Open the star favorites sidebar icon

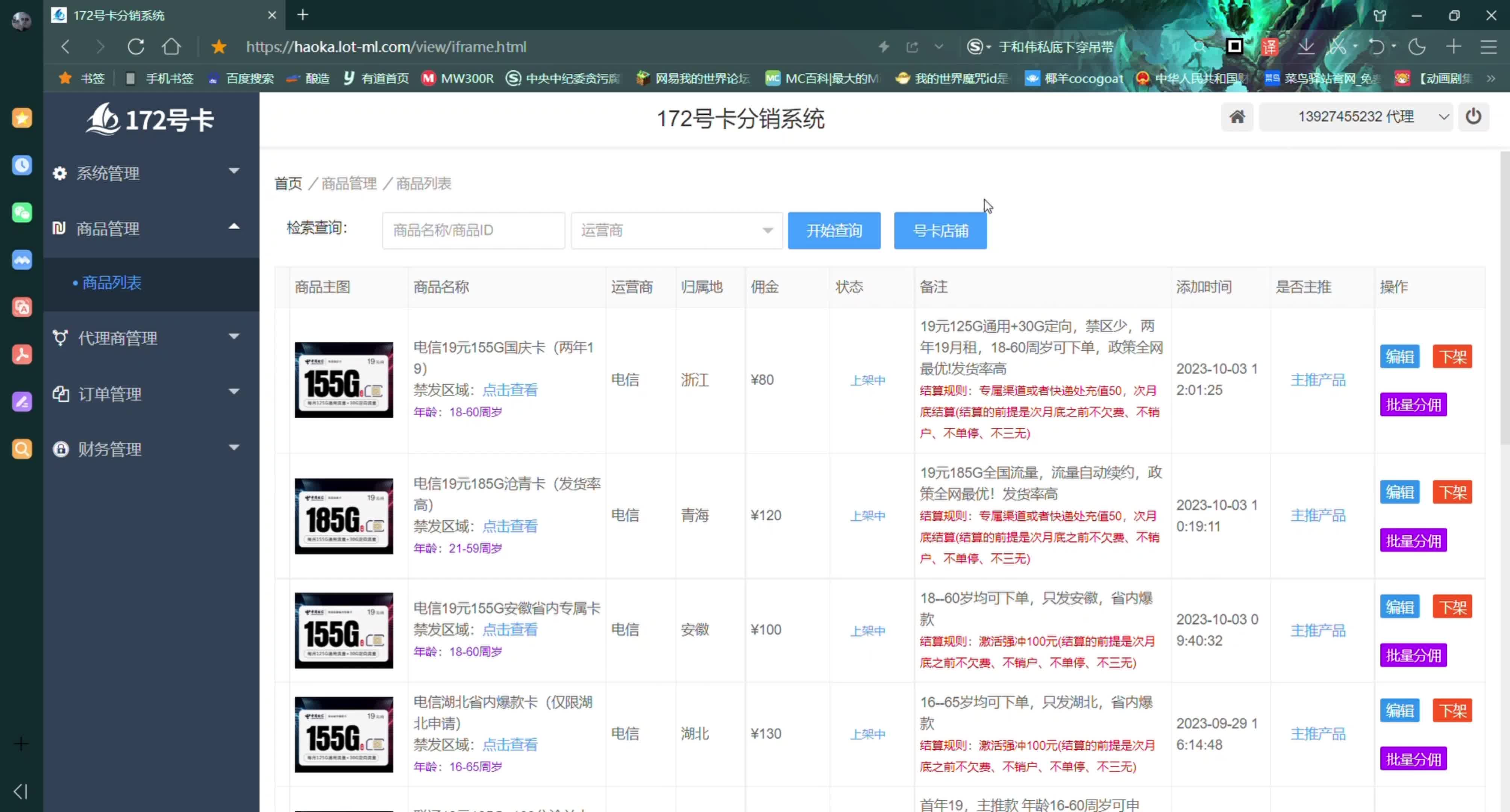(22, 118)
